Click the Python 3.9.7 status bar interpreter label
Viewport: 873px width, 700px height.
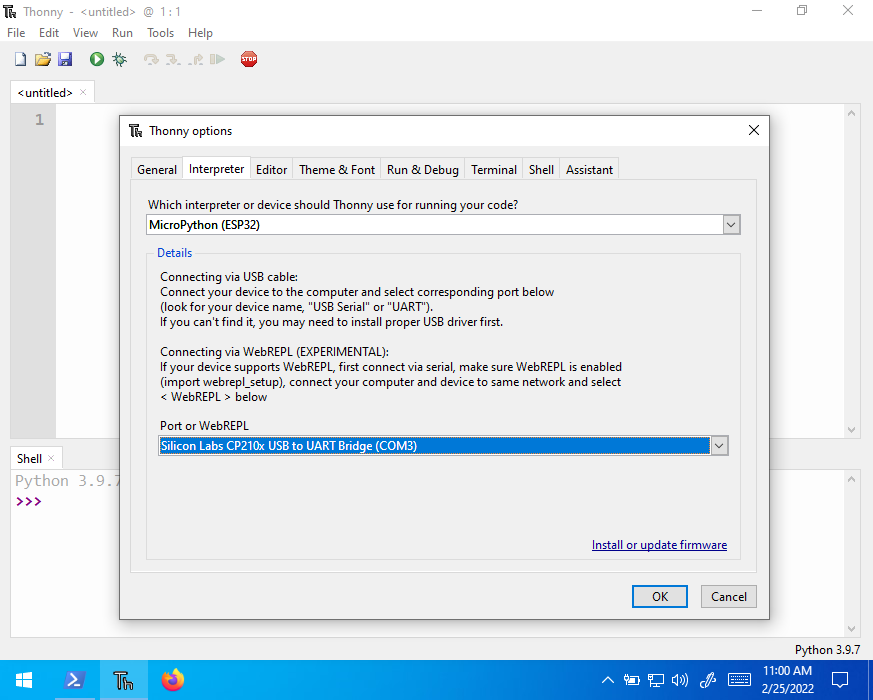click(x=827, y=650)
